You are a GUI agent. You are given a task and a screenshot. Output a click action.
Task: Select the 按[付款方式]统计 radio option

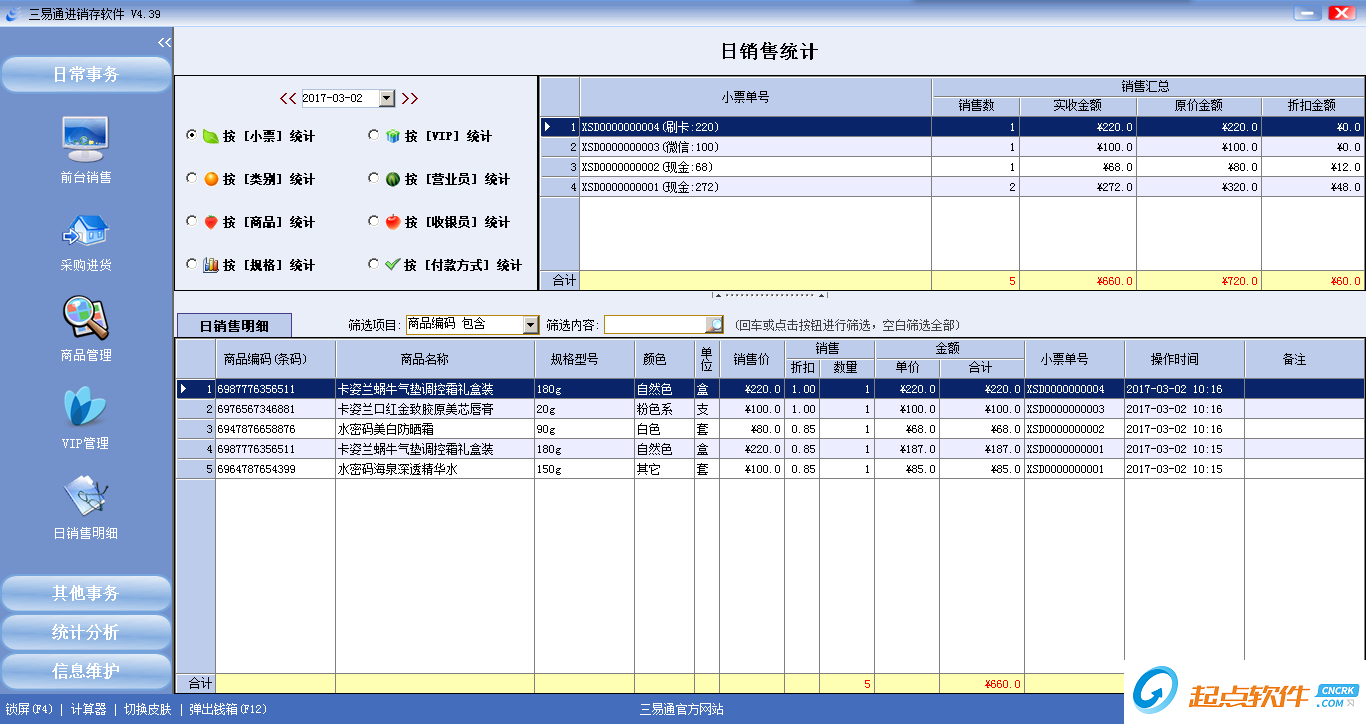pos(374,265)
